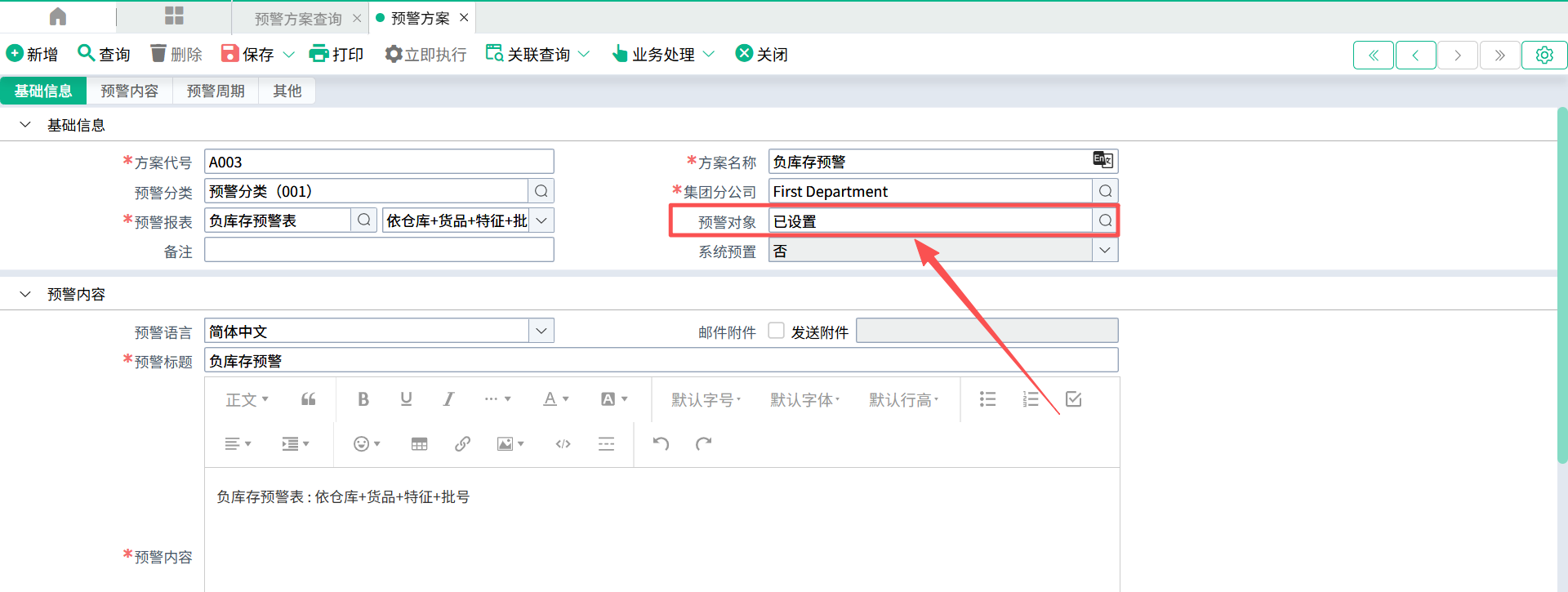The width and height of the screenshot is (1568, 592).
Task: Open the font color picker in editor
Action: [x=555, y=399]
